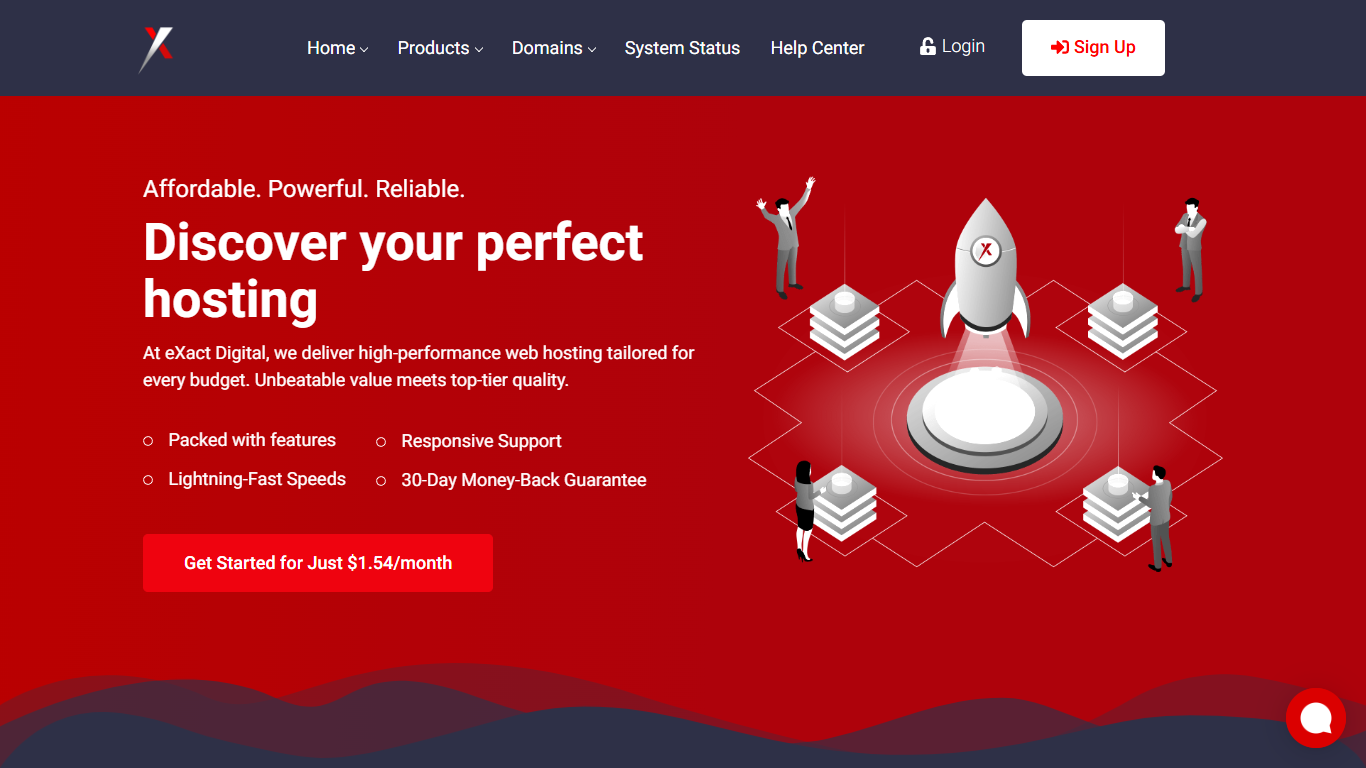
Task: Click the Sign Up arrow icon
Action: click(1060, 48)
